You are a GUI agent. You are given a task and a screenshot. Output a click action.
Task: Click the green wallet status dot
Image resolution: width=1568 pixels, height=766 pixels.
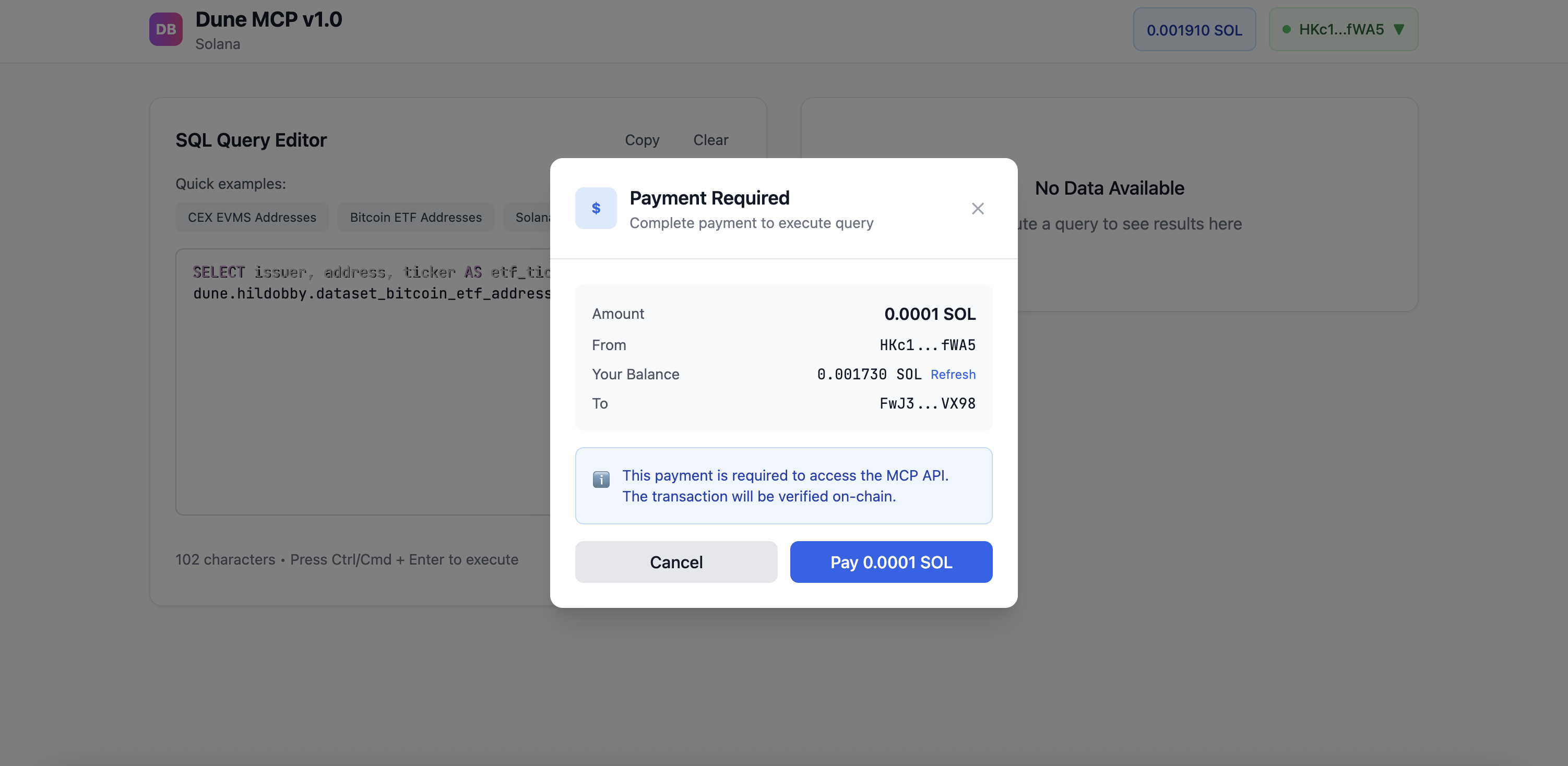pos(1286,29)
